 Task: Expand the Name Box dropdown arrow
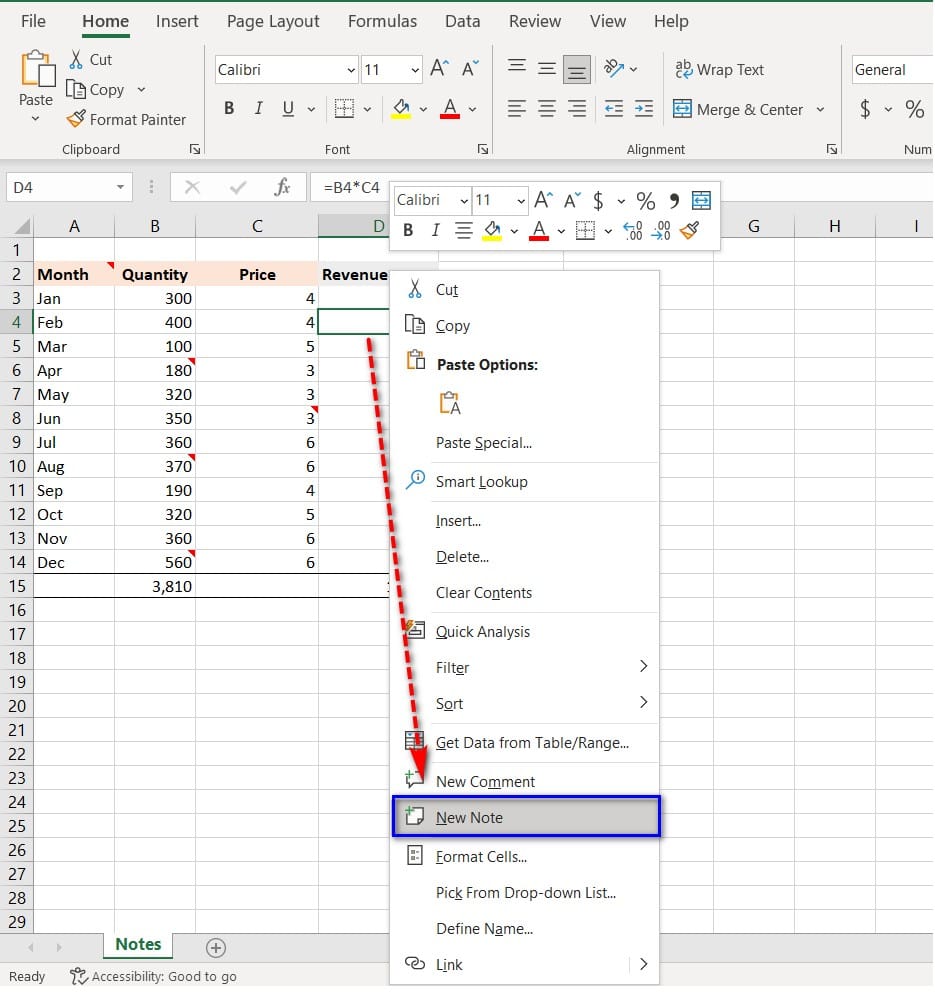(x=120, y=187)
